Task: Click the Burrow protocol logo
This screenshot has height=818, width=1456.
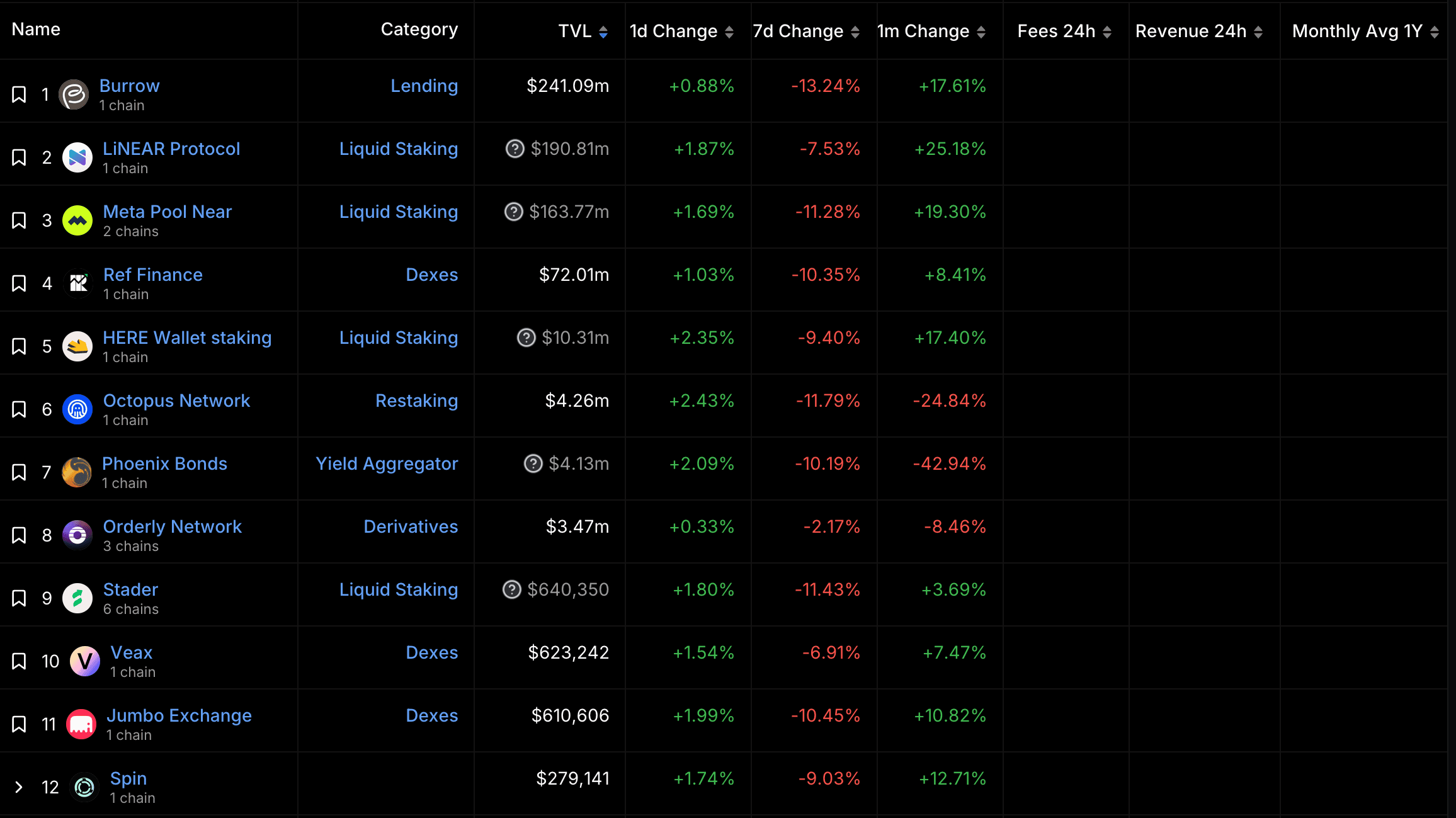Action: coord(74,94)
